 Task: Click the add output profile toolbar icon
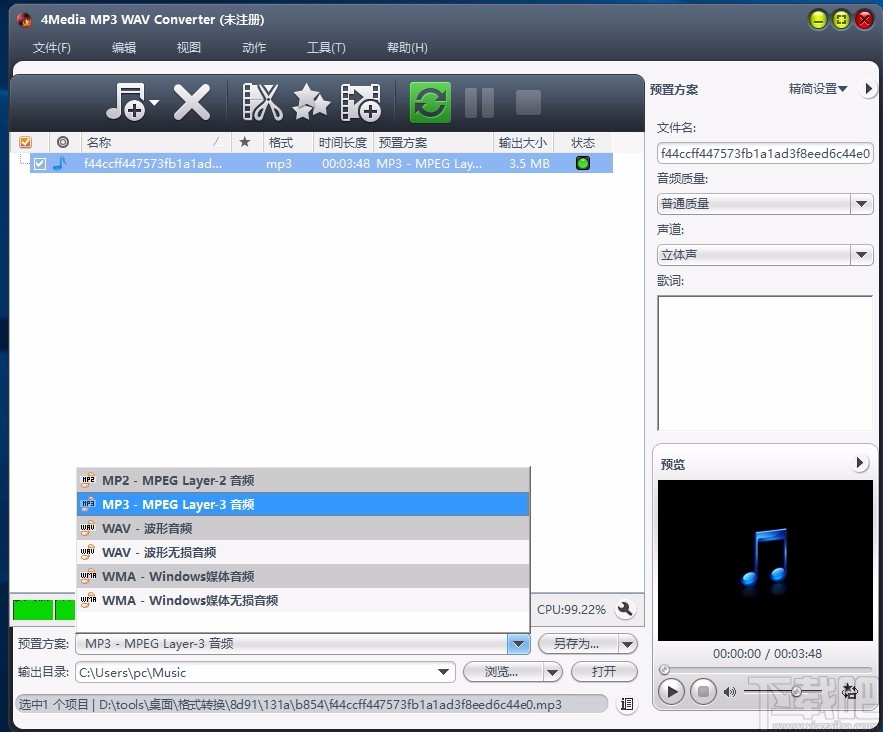click(x=360, y=101)
